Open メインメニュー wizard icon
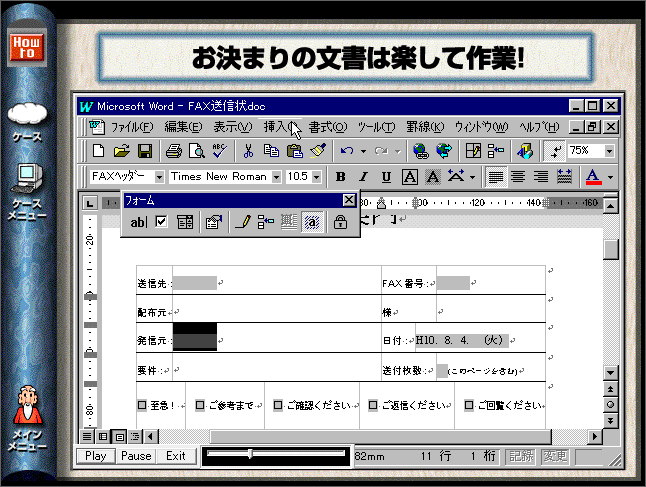The height and width of the screenshot is (487, 646). [x=28, y=405]
